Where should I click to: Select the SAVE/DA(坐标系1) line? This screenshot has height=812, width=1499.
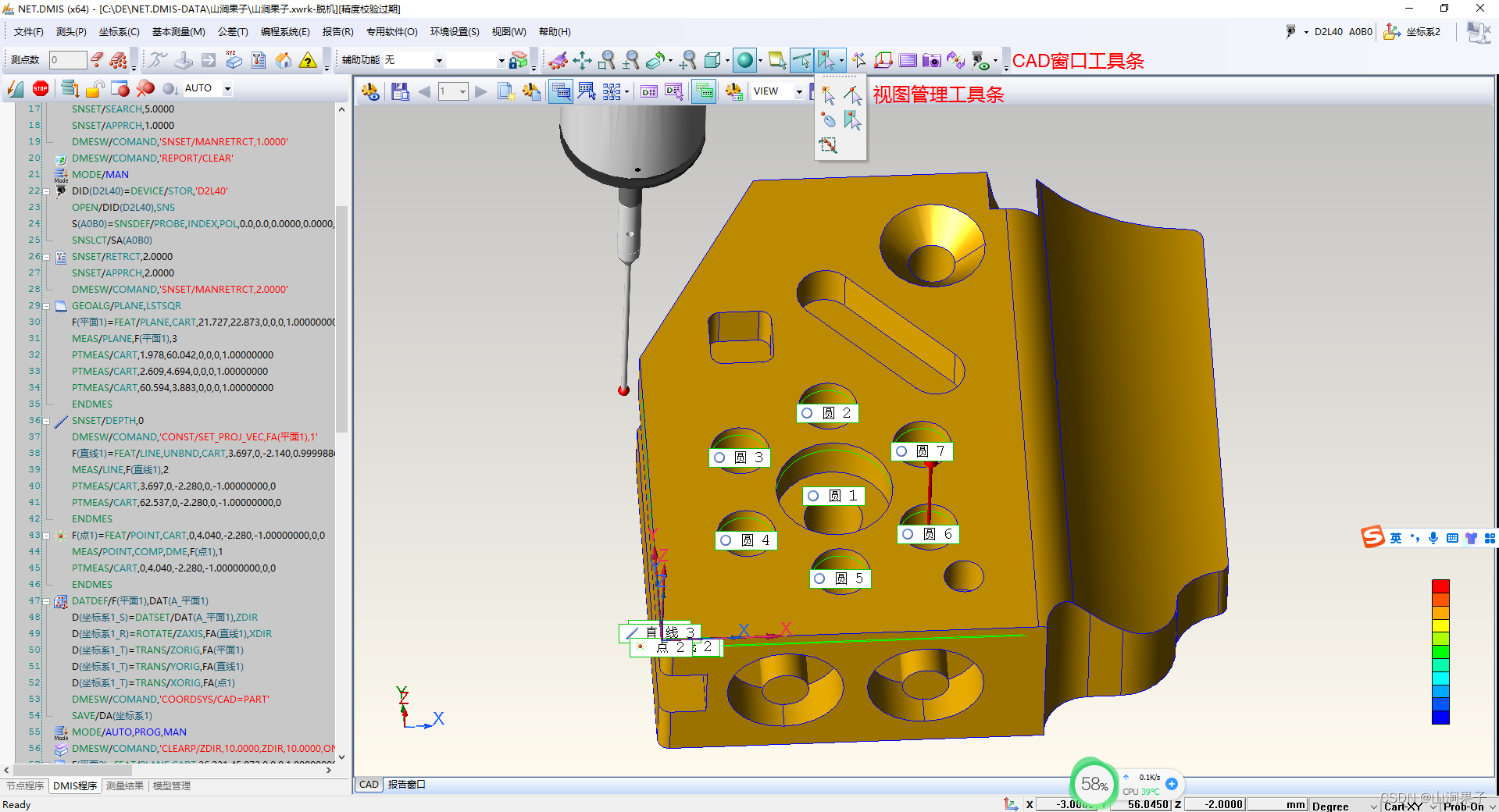click(x=112, y=716)
